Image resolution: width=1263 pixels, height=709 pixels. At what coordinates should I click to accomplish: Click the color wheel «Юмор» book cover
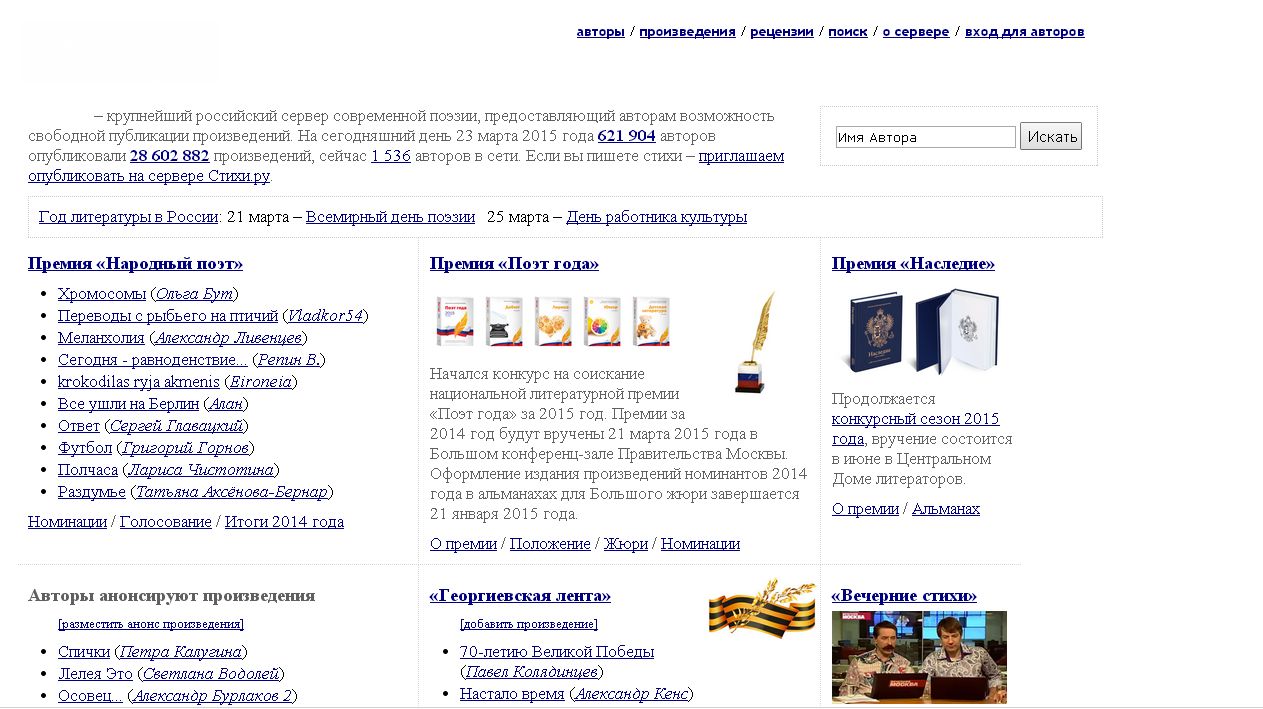point(602,322)
